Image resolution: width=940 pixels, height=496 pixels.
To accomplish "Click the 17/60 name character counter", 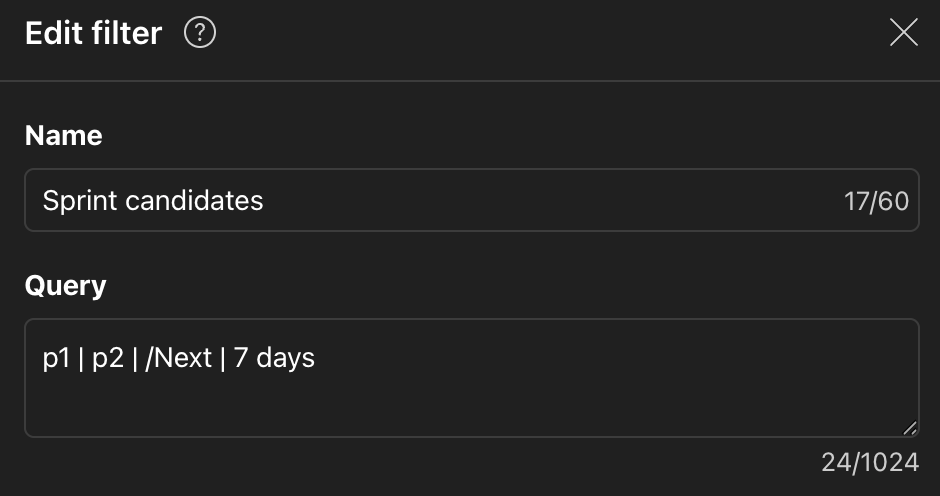I will pyautogui.click(x=876, y=201).
